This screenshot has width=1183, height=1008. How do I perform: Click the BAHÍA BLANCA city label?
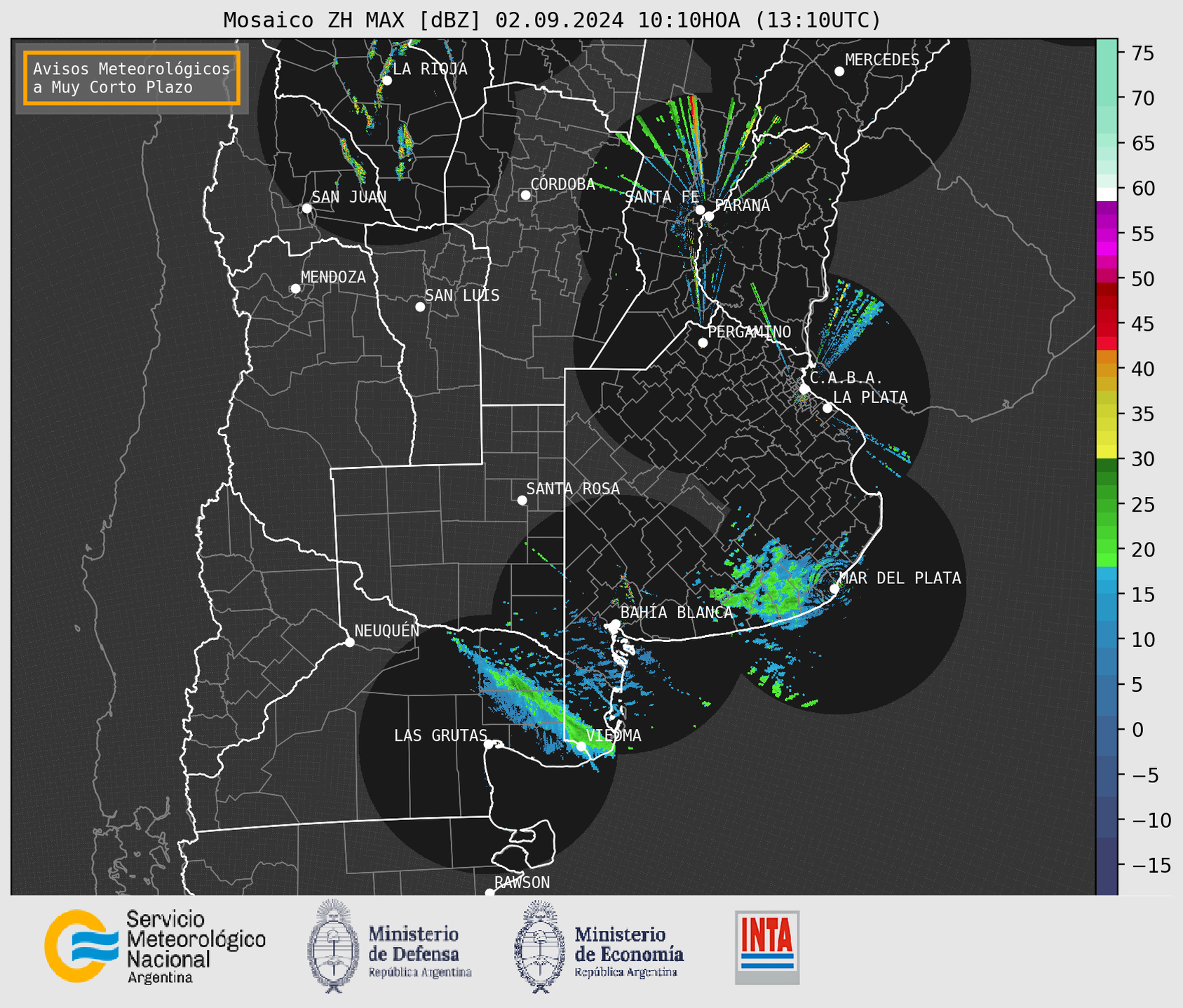(677, 613)
